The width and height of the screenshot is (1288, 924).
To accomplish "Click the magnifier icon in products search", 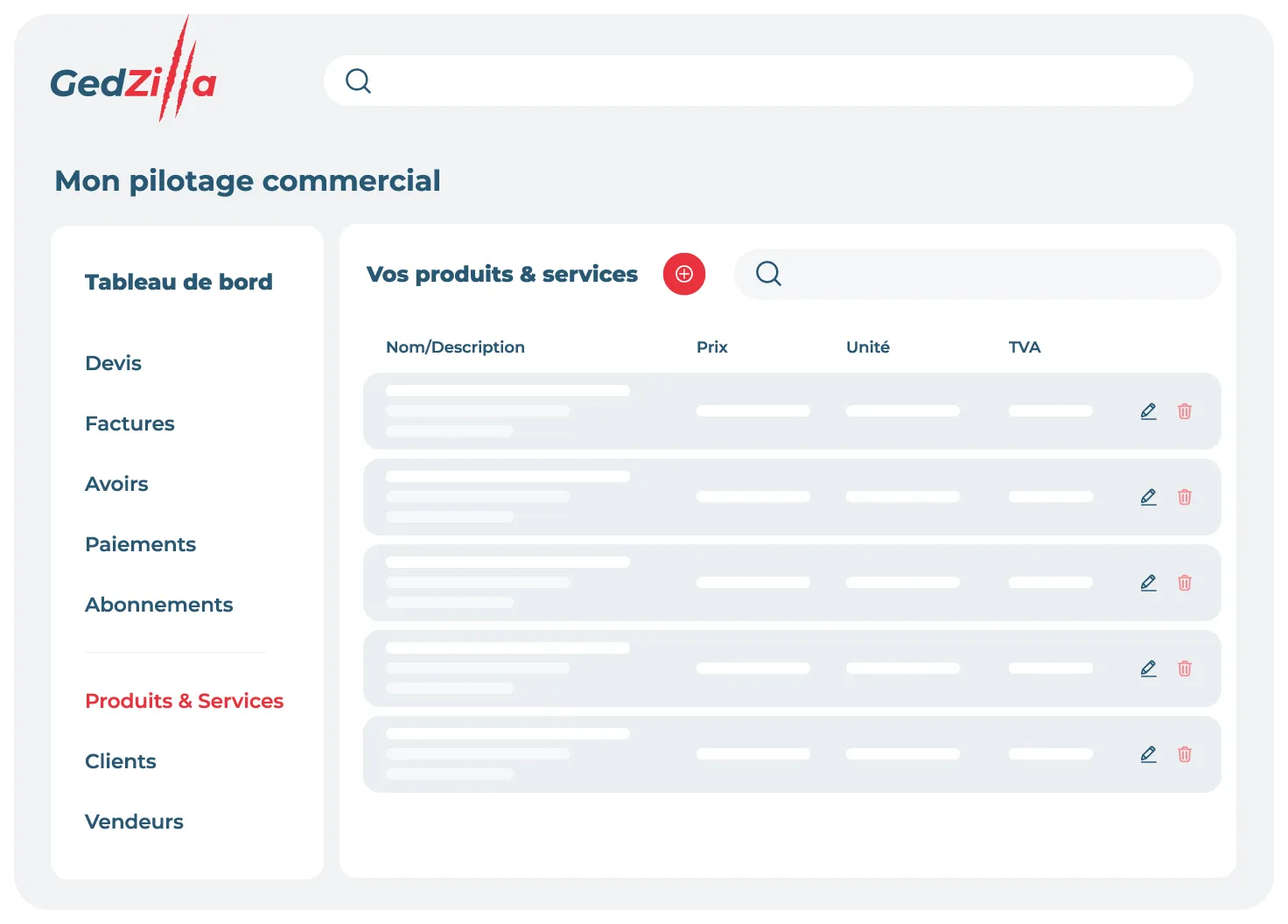I will (768, 274).
